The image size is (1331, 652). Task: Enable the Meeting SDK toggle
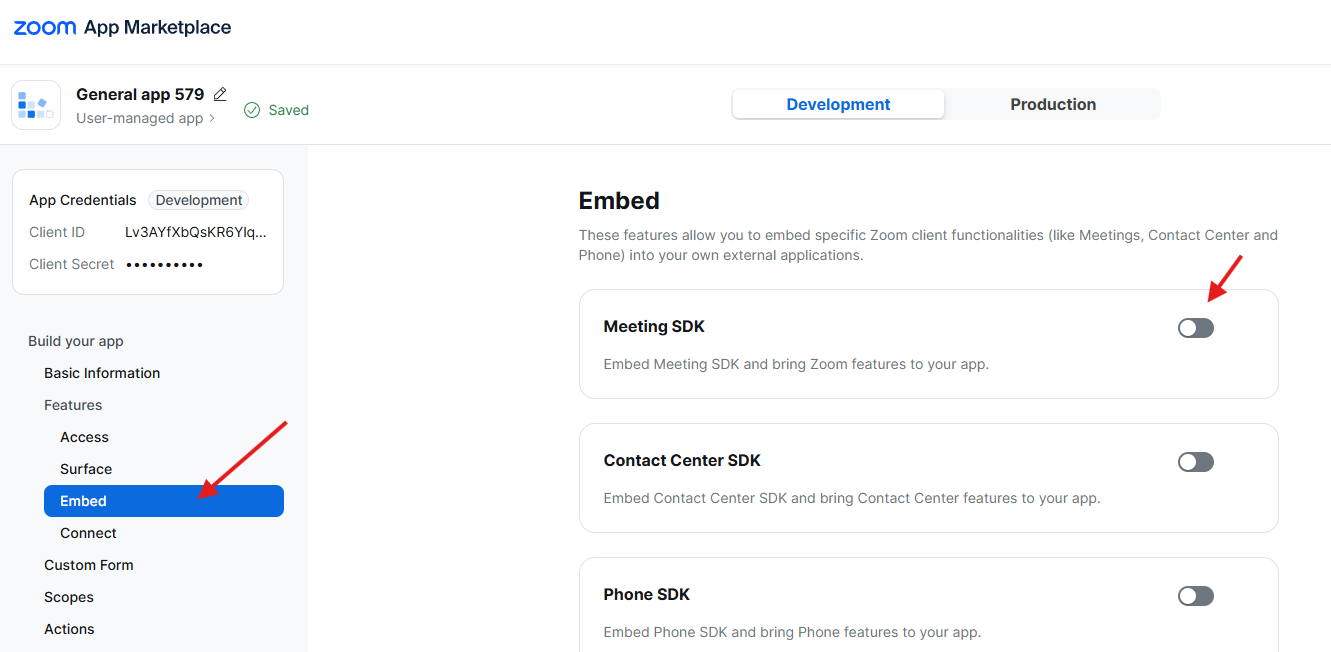pyautogui.click(x=1195, y=328)
